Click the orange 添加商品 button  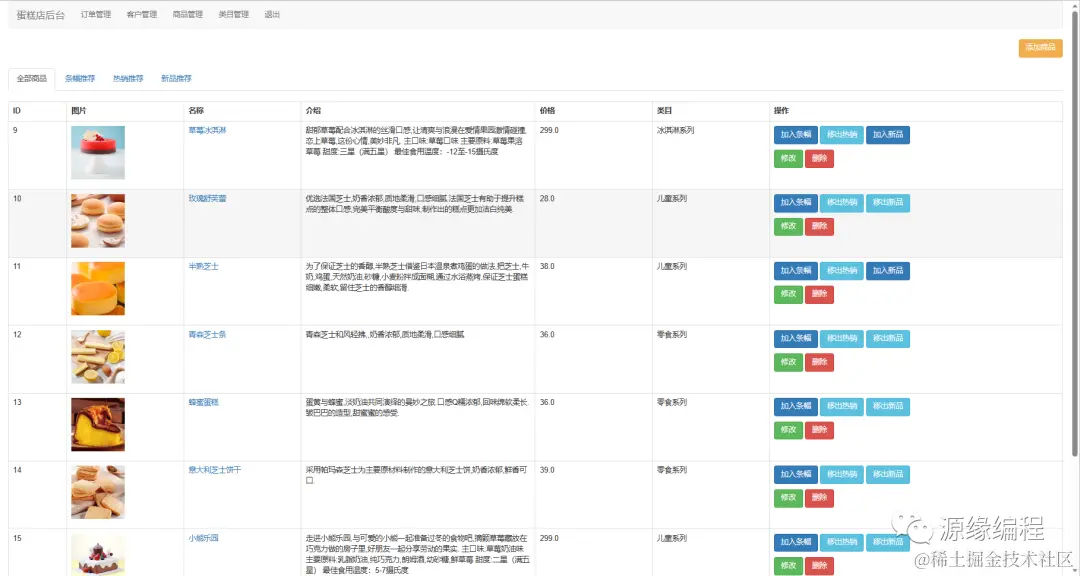(1040, 47)
